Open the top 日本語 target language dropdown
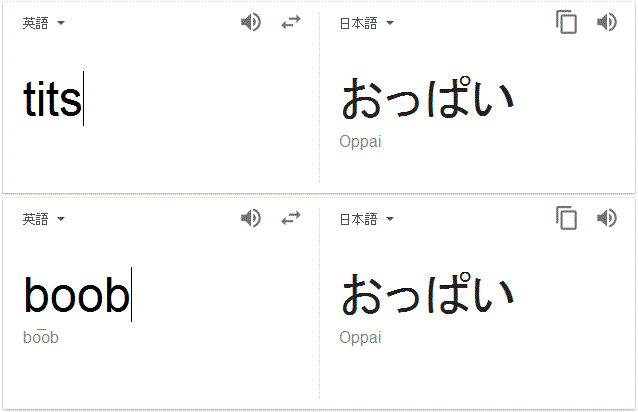The image size is (638, 412). point(367,23)
